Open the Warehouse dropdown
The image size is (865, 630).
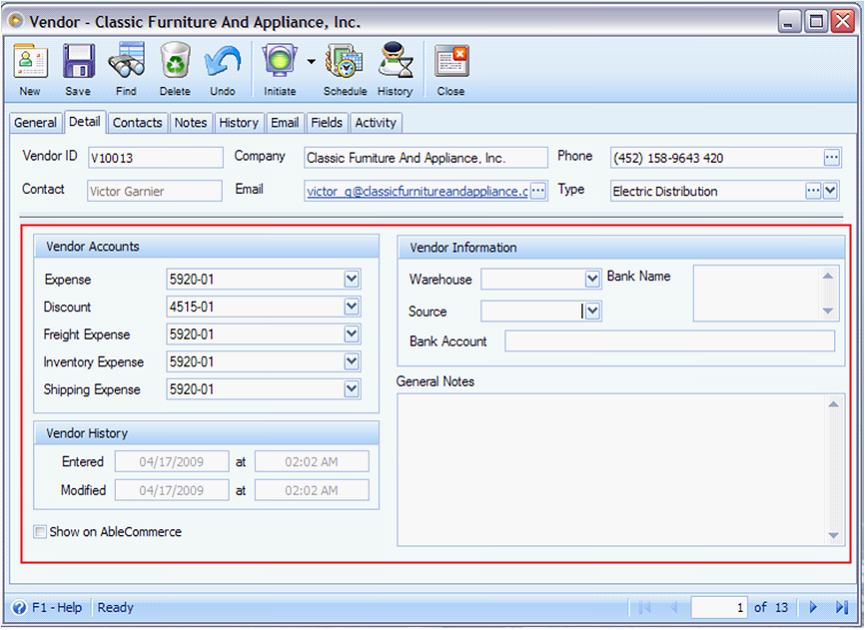click(x=592, y=279)
